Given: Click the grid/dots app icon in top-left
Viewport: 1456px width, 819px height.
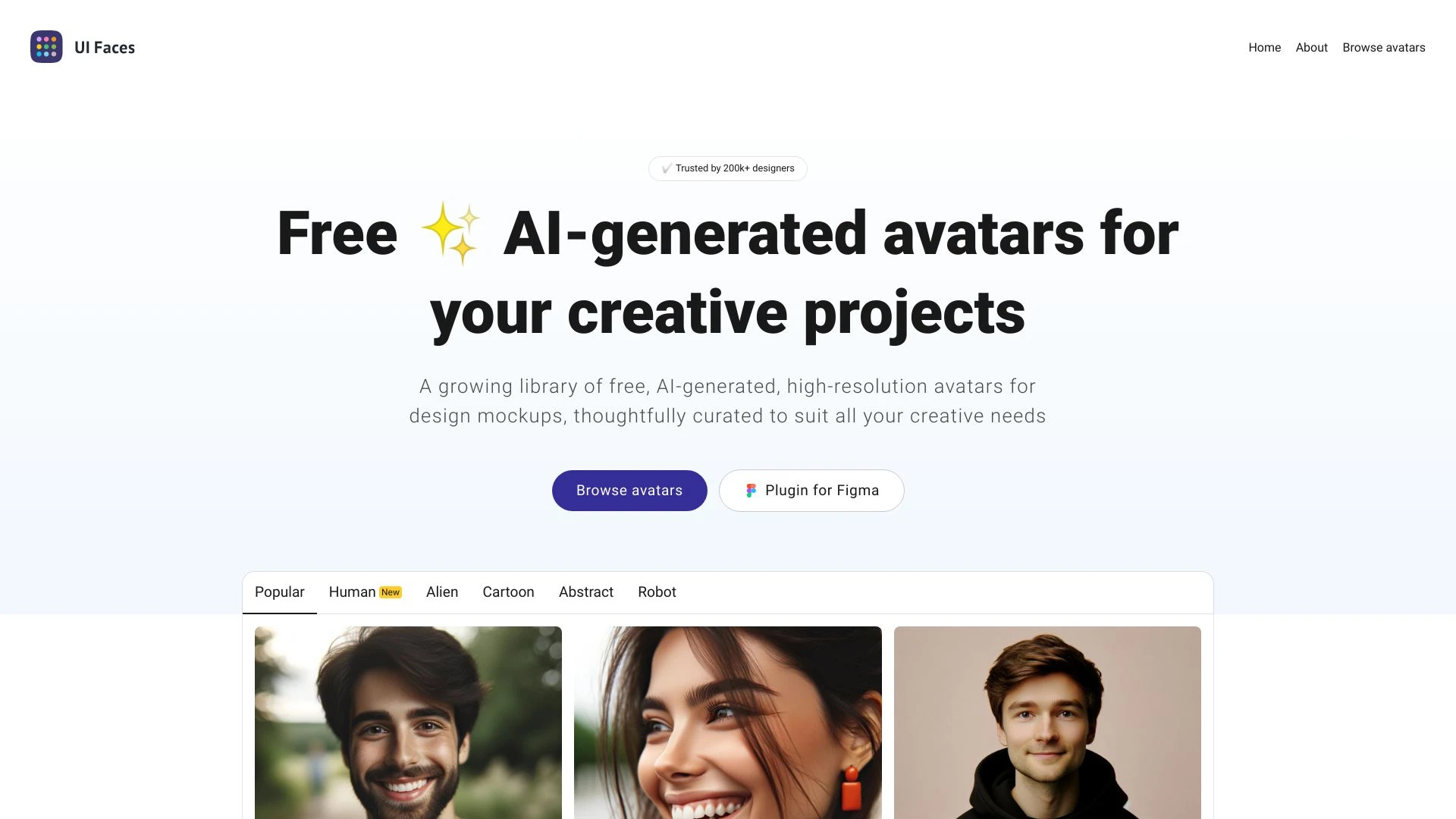Looking at the screenshot, I should pos(46,47).
